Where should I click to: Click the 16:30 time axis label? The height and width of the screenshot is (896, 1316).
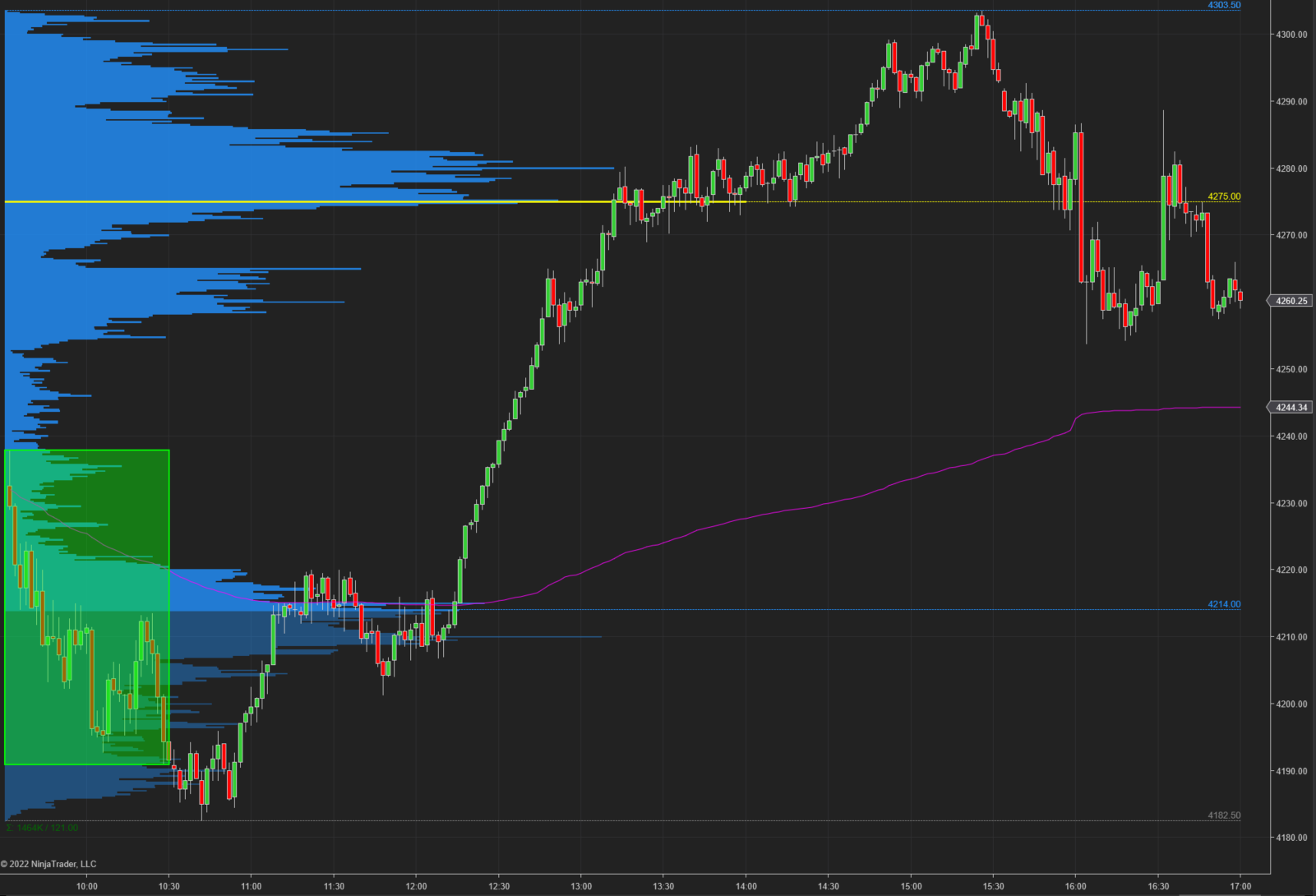tap(1158, 886)
